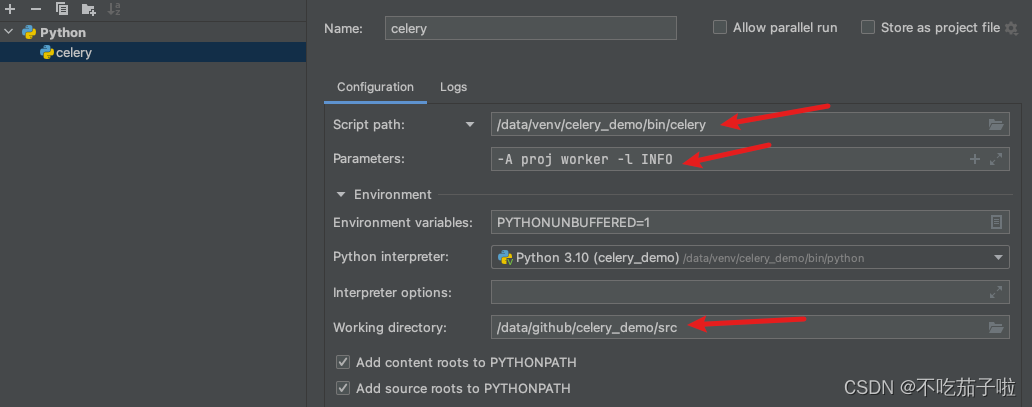Image resolution: width=1032 pixels, height=407 pixels.
Task: Create a new configuration folder
Action: pyautogui.click(x=88, y=9)
